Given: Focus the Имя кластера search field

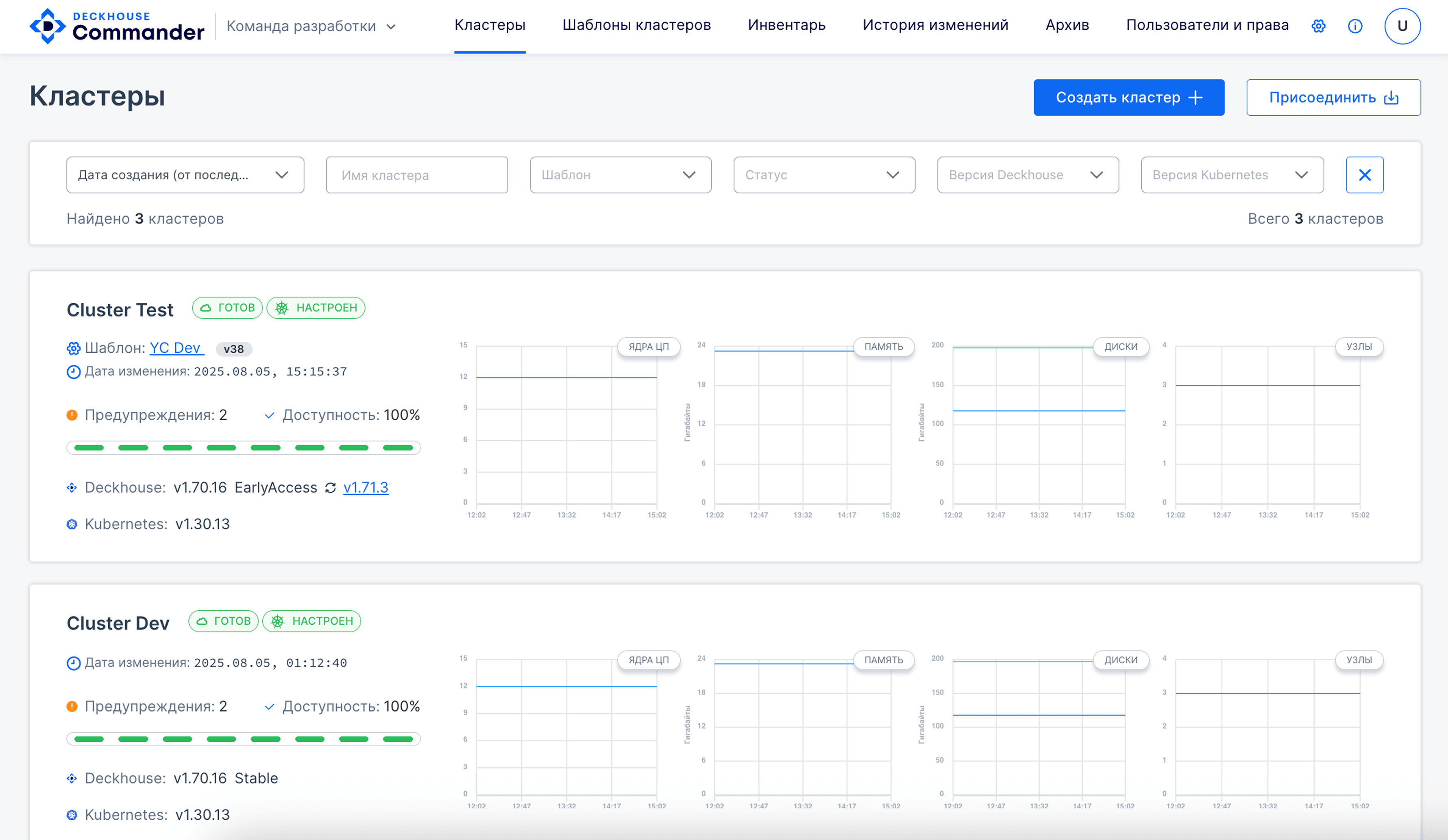Looking at the screenshot, I should coord(417,175).
